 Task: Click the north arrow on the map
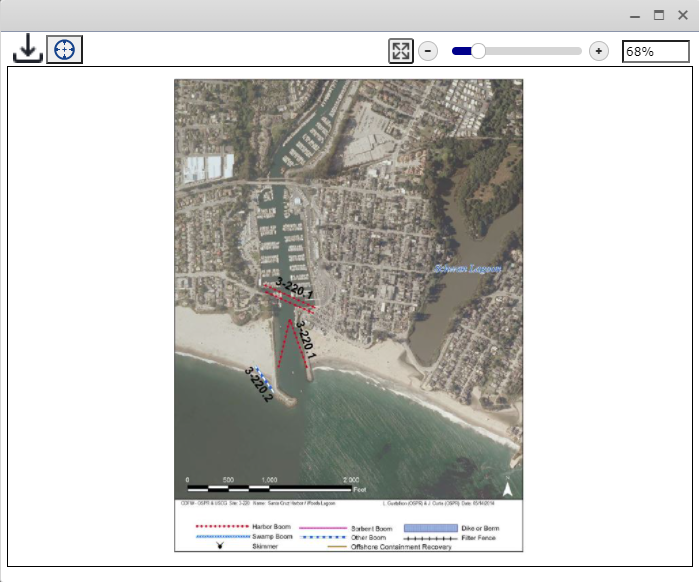click(507, 489)
